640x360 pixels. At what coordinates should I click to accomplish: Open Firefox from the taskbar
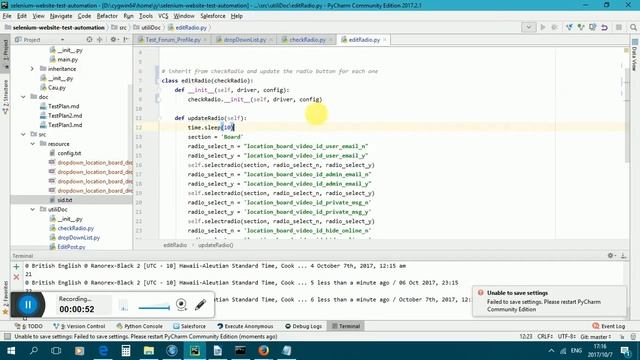pos(264,351)
